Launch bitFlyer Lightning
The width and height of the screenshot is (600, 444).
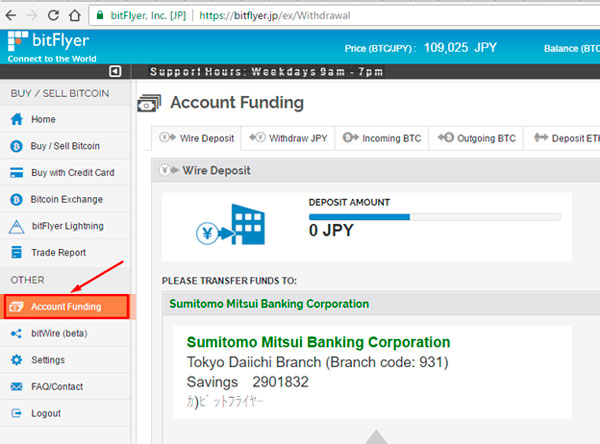pyautogui.click(x=65, y=226)
